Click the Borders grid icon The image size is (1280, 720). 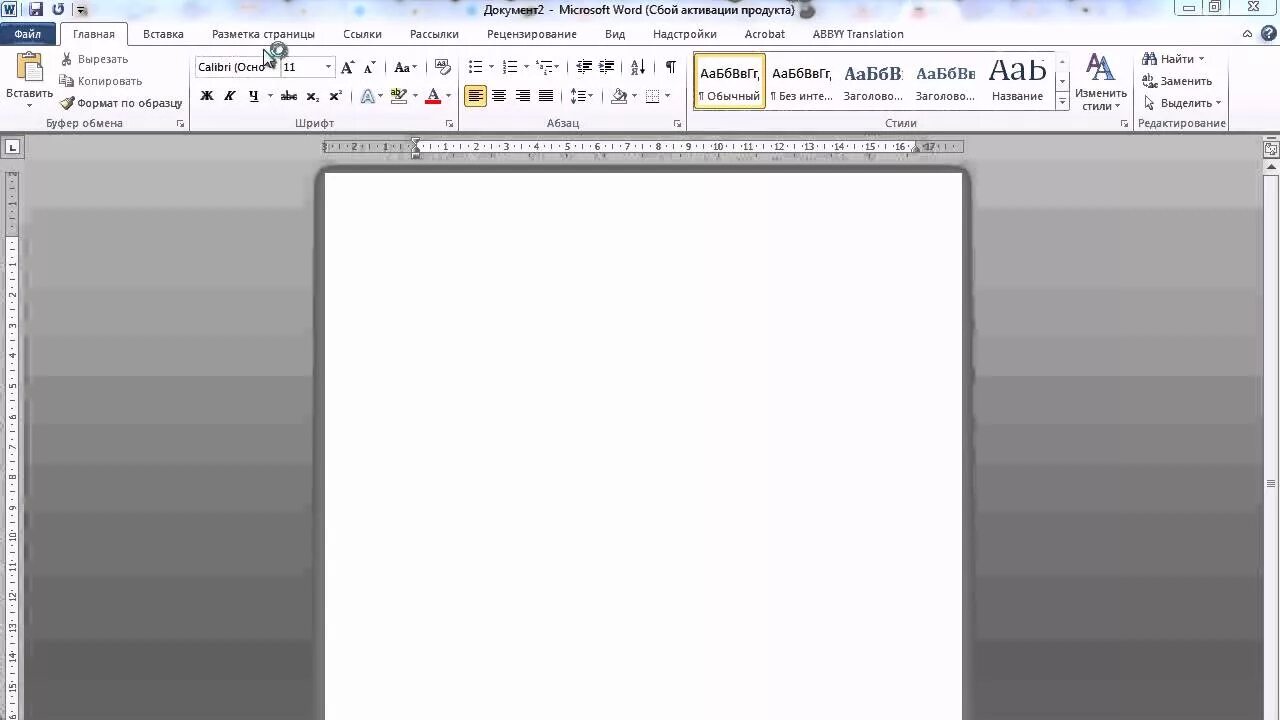coord(653,96)
